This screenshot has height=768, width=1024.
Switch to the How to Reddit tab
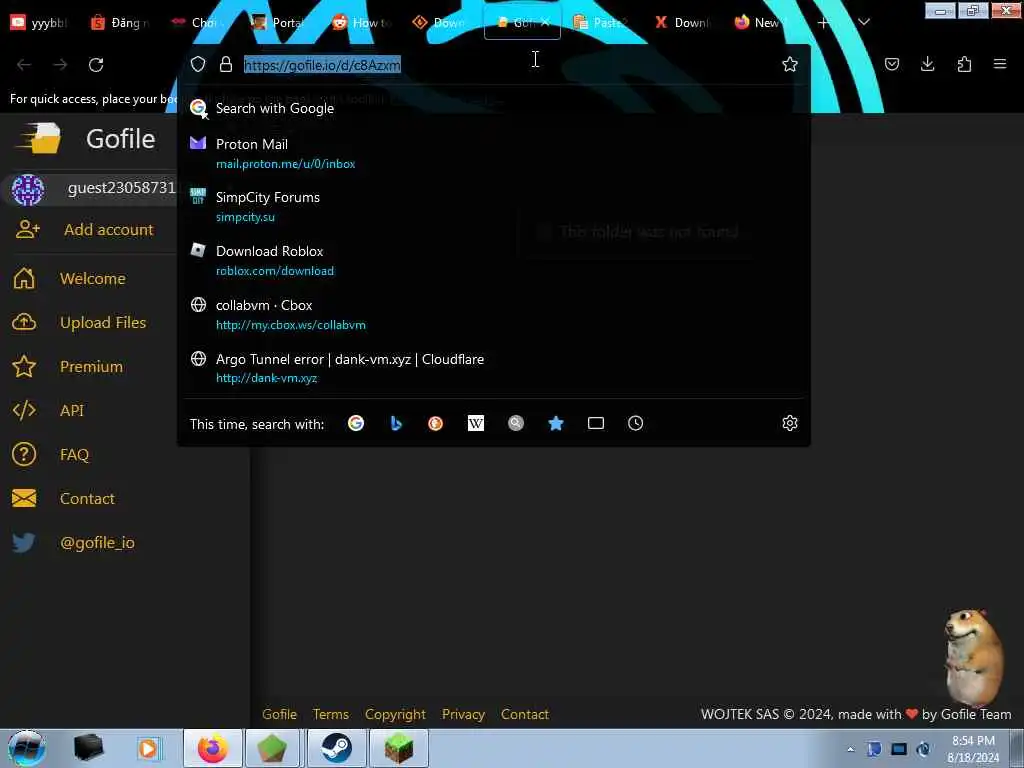(x=362, y=23)
